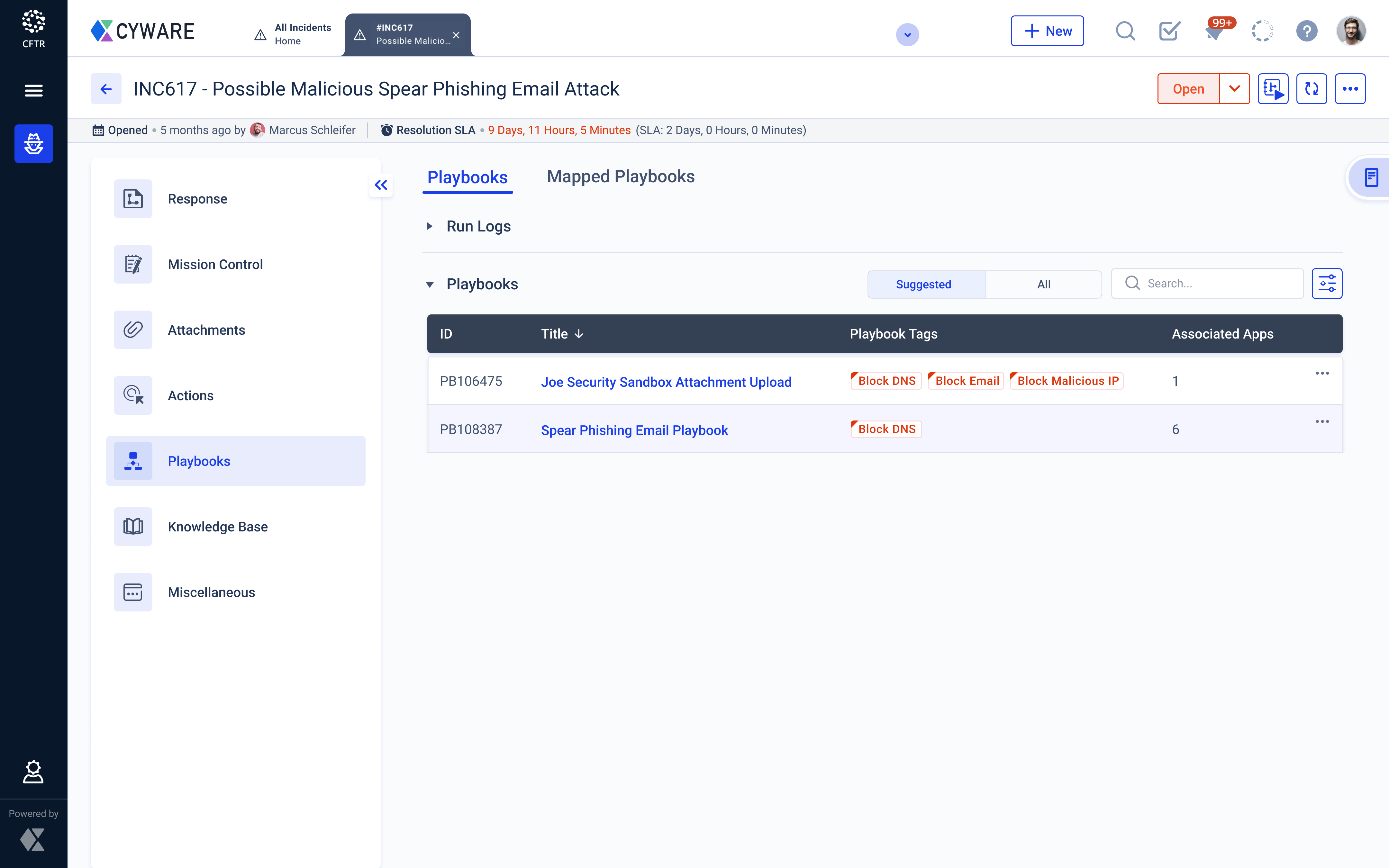
Task: Click Marcus Schleifer's name
Action: (312, 130)
